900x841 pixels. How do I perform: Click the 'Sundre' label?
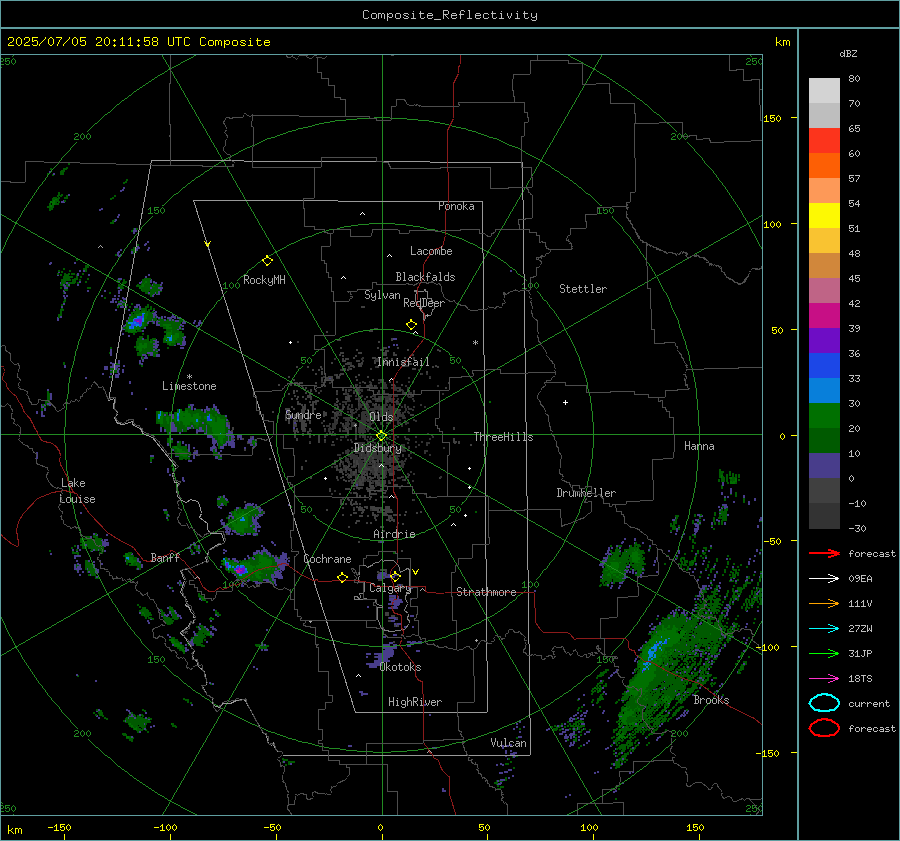point(303,414)
